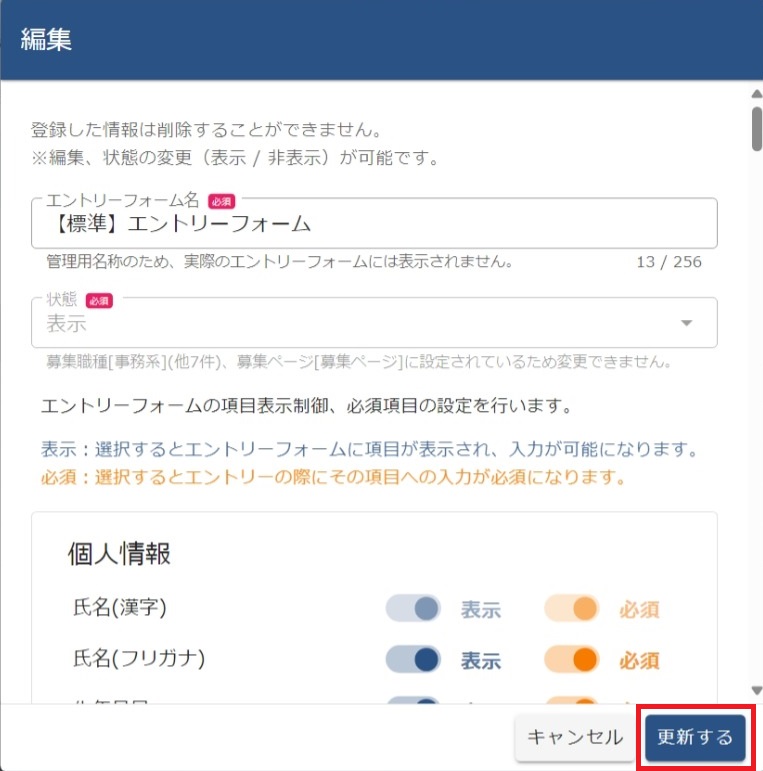The height and width of the screenshot is (771, 763).
Task: Turn off 必須 switch for 氏名(フリガナ)
Action: pos(572,659)
